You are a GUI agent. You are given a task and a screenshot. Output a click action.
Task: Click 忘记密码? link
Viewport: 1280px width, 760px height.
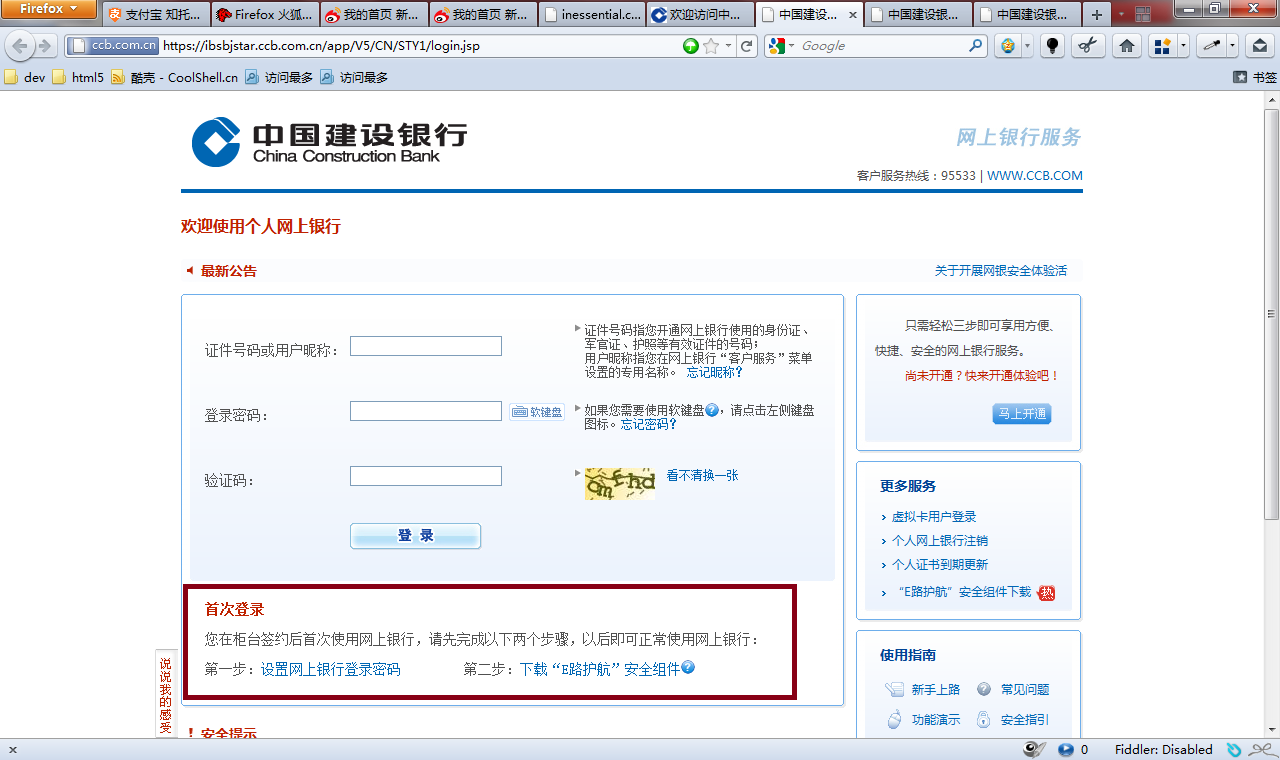point(649,424)
